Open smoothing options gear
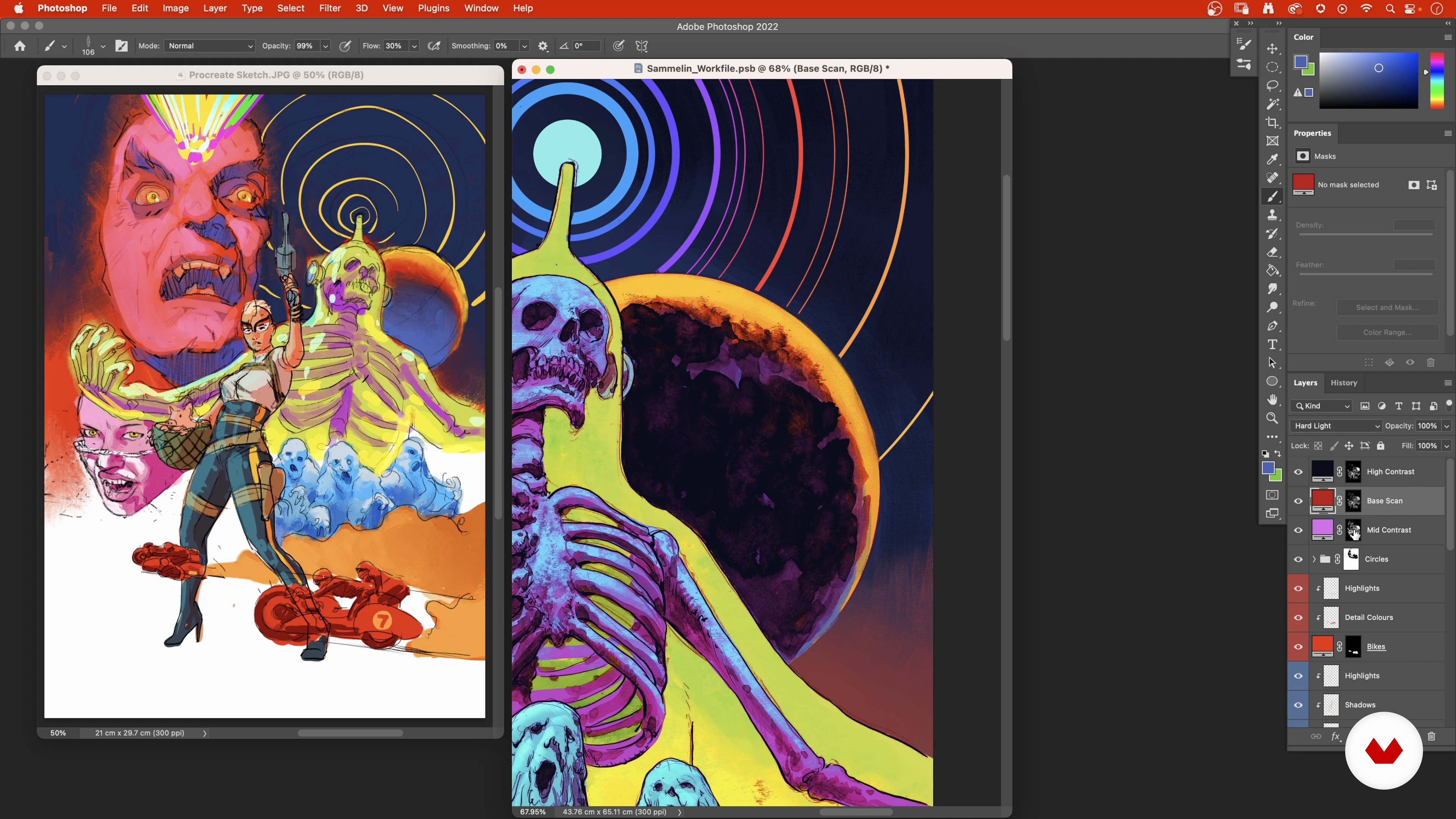 click(543, 46)
